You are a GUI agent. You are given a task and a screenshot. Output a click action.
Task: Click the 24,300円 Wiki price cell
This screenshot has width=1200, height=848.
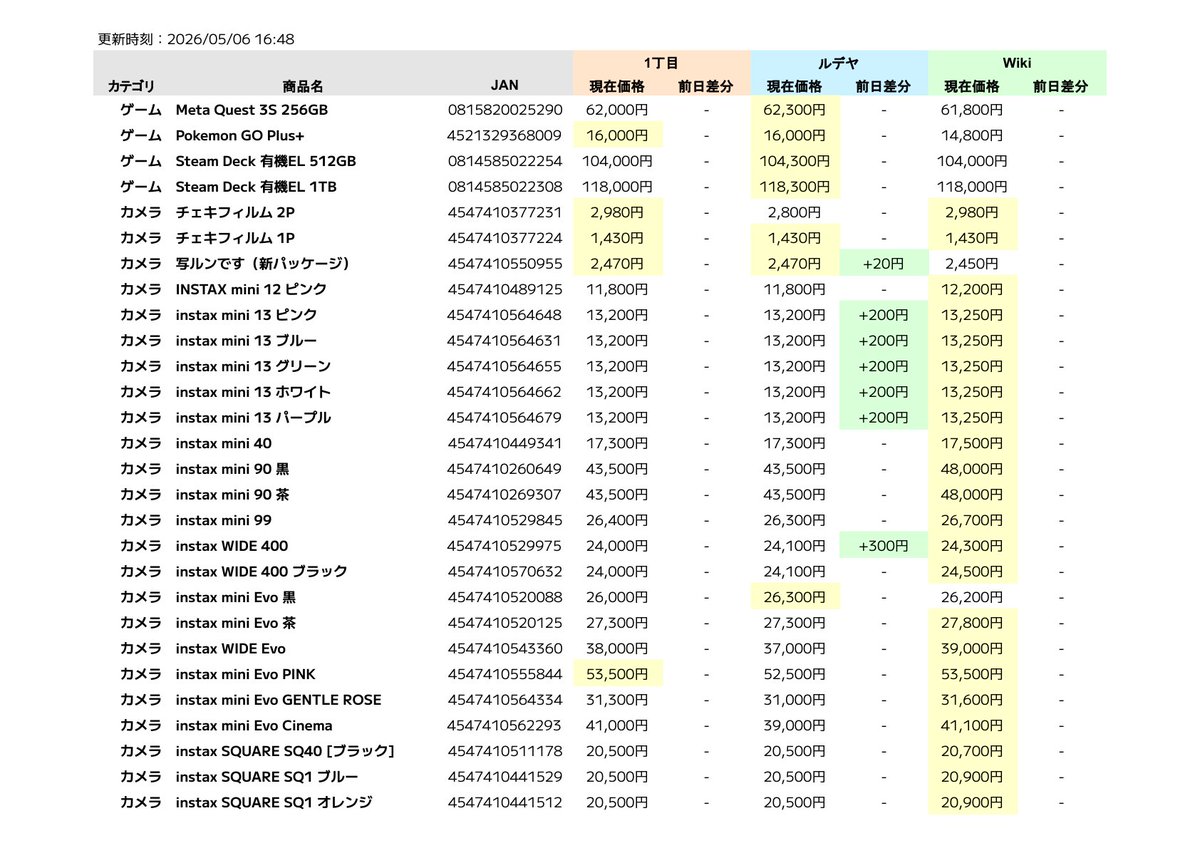972,546
